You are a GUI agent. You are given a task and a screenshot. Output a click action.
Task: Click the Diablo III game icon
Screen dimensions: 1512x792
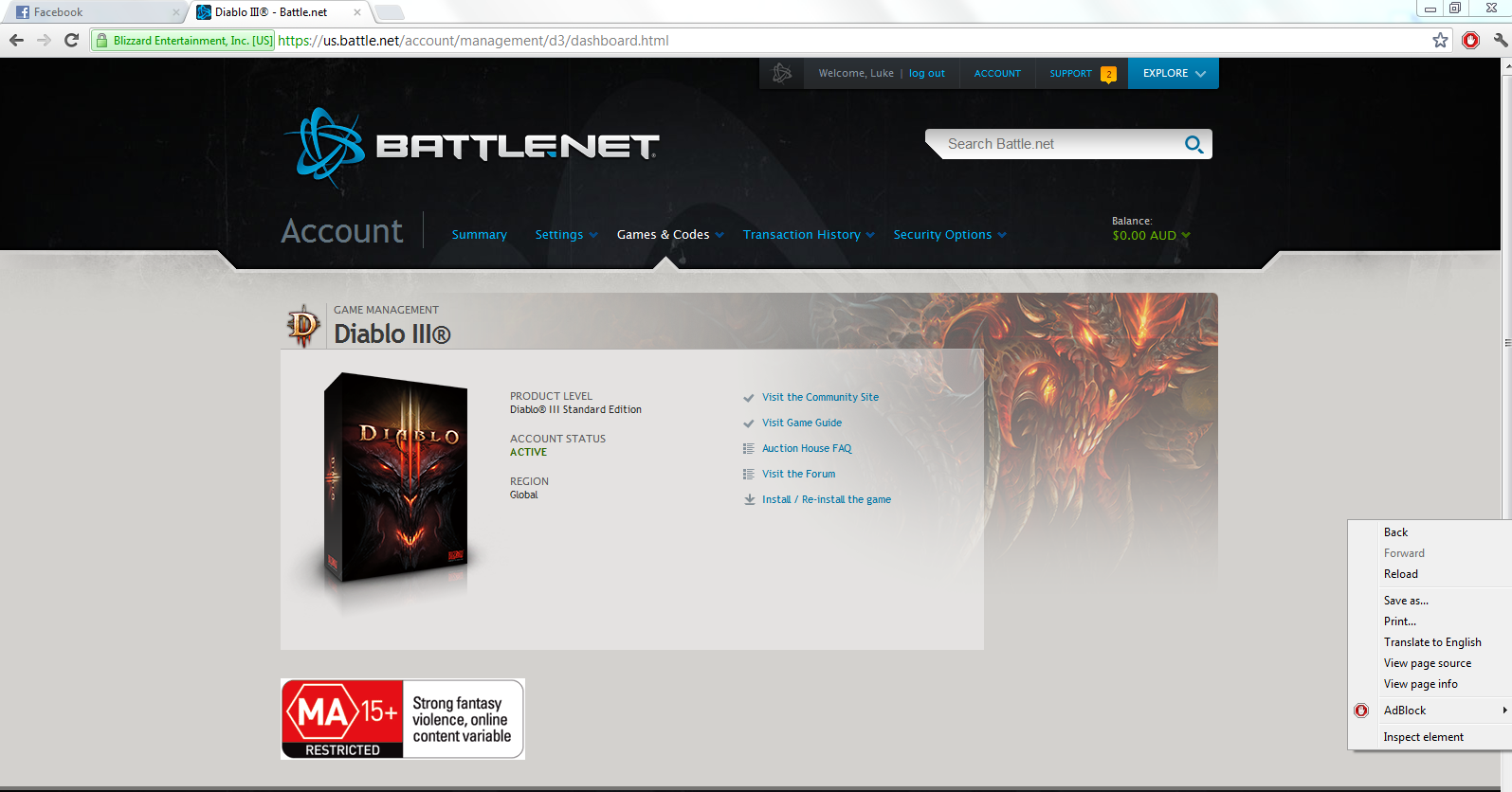303,326
